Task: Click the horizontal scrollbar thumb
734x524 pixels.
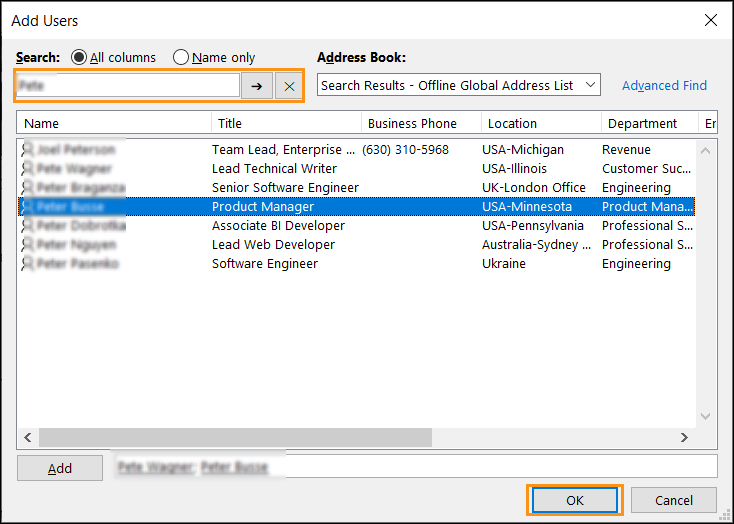Action: (235, 437)
